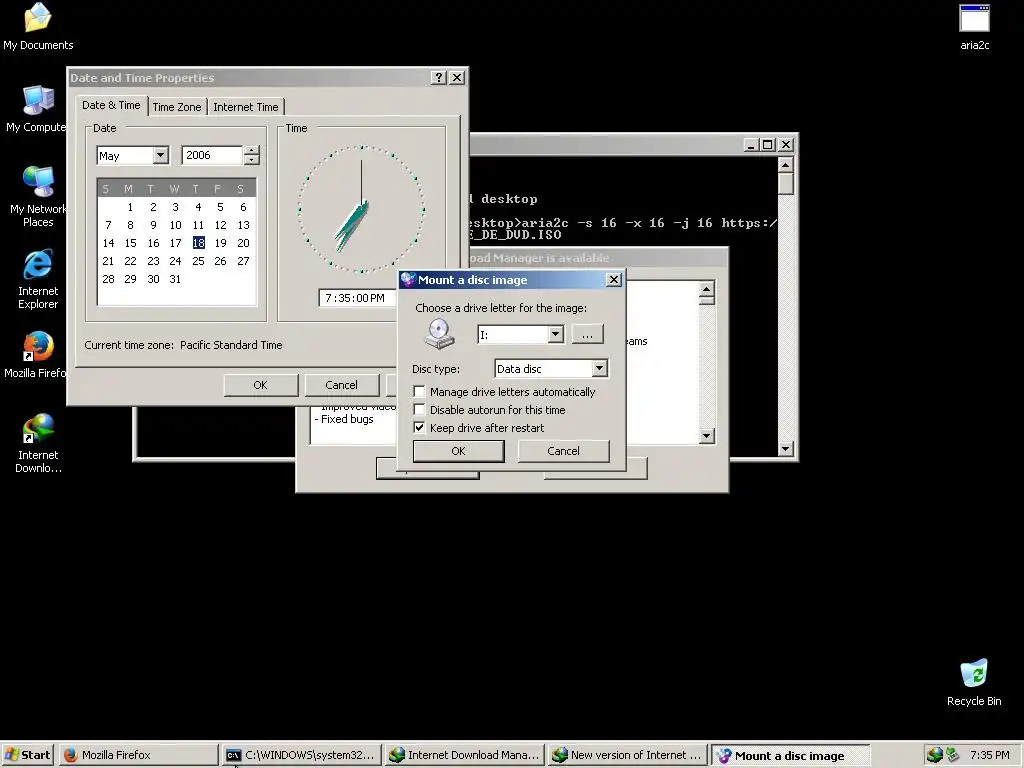Select the aria2c desktop icon
The image size is (1024, 768).
(974, 26)
